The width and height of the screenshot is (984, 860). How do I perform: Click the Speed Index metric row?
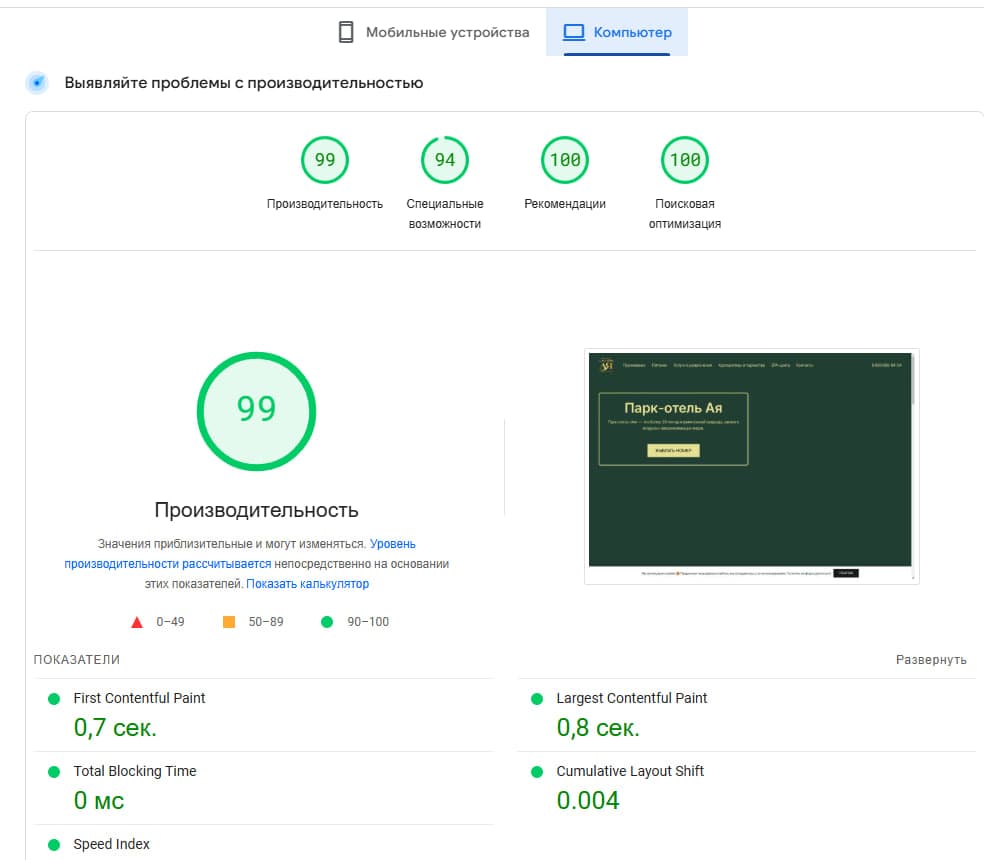(111, 844)
